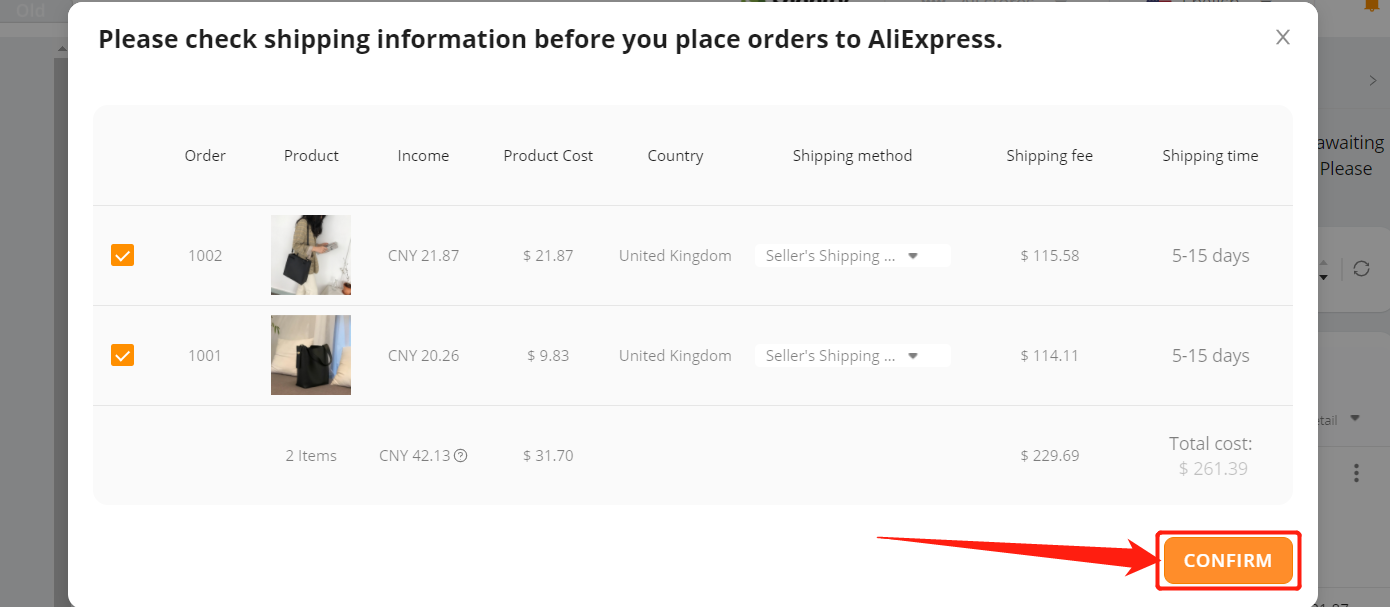
Task: Click the refresh icon behind the dialog
Action: click(x=1361, y=268)
